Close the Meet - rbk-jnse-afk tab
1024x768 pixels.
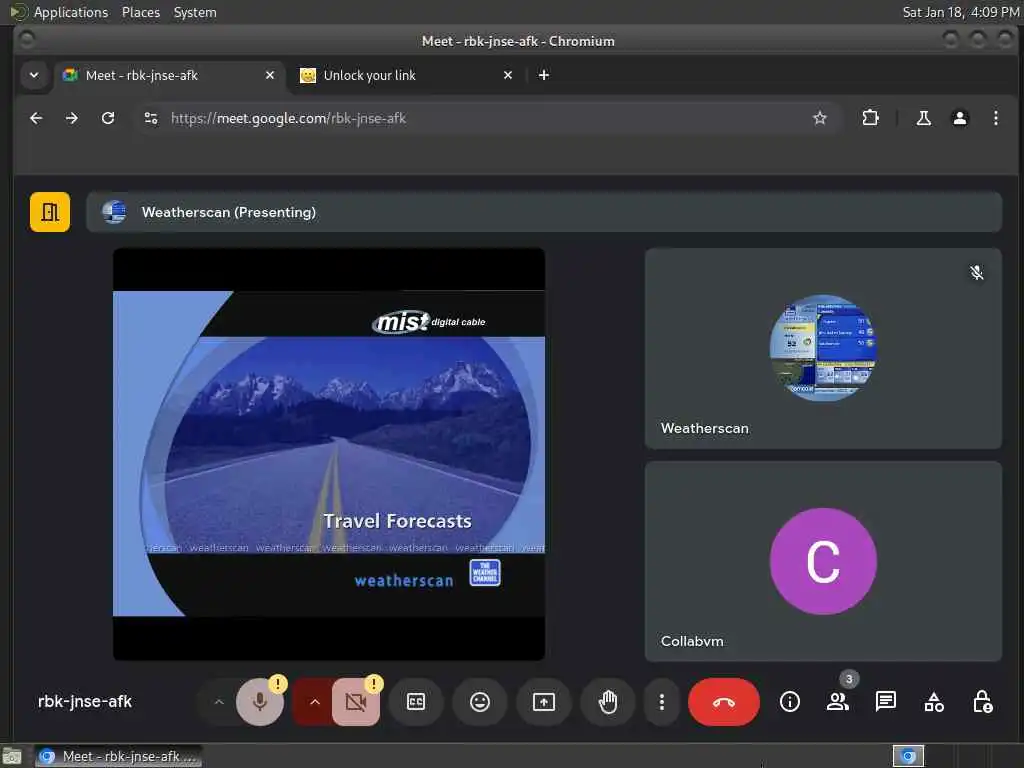[270, 76]
